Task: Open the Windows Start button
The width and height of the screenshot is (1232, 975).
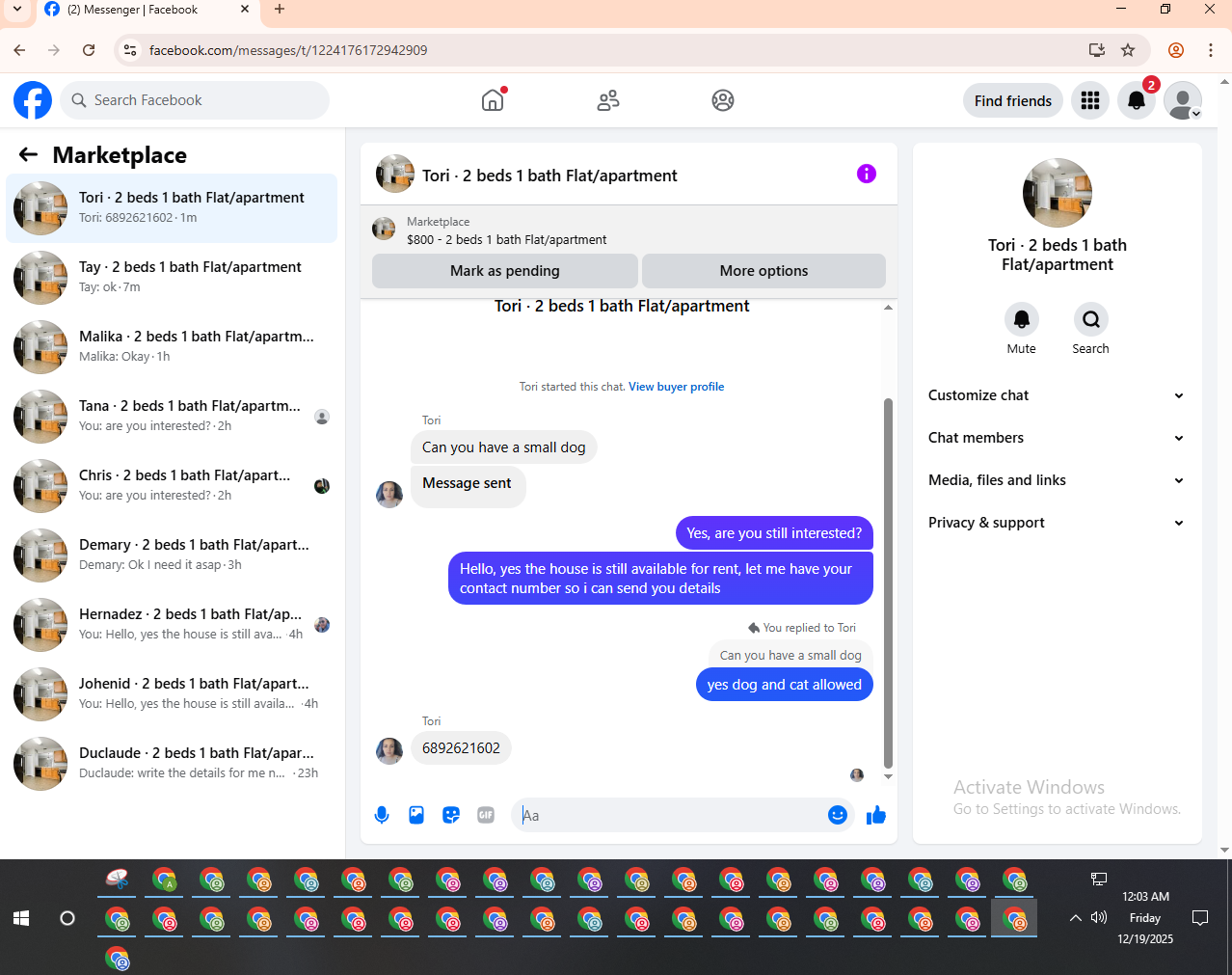Action: point(21,918)
